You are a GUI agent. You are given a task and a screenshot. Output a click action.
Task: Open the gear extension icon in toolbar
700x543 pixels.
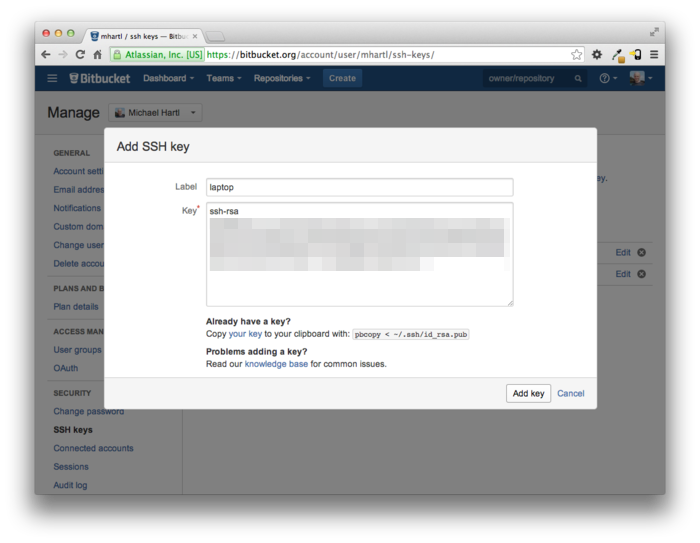tap(597, 54)
